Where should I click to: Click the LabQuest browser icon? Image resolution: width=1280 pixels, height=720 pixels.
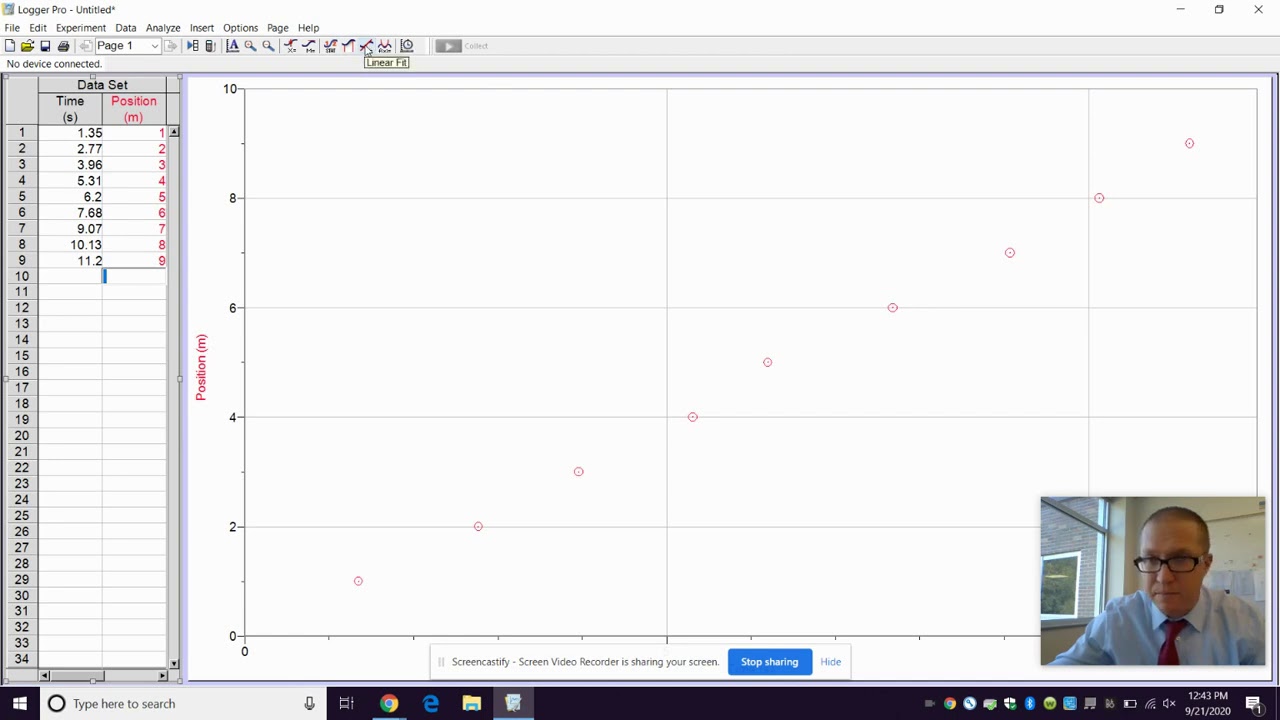210,46
